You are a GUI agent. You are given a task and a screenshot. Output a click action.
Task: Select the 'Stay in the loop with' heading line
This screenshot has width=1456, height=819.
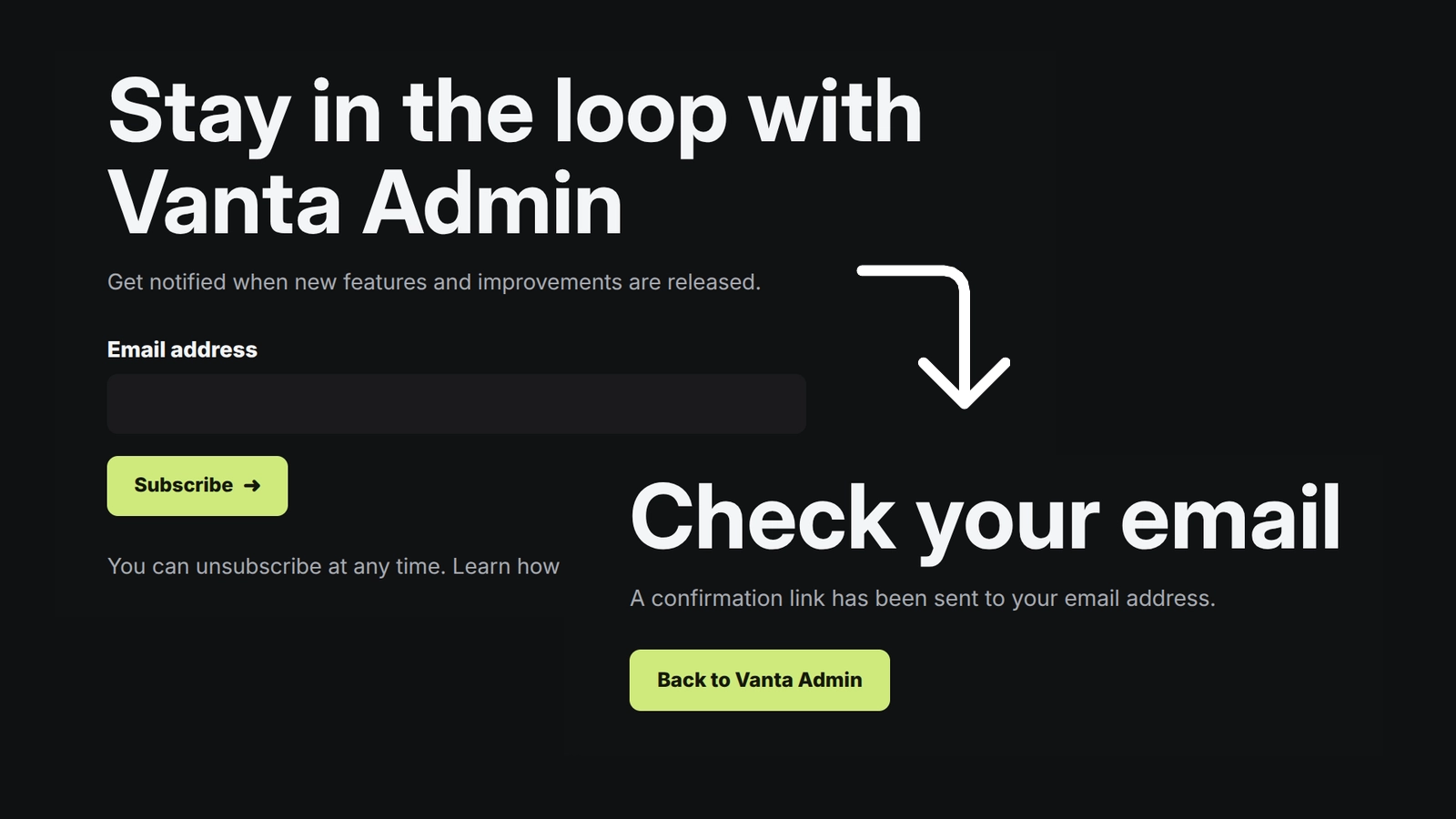[515, 113]
